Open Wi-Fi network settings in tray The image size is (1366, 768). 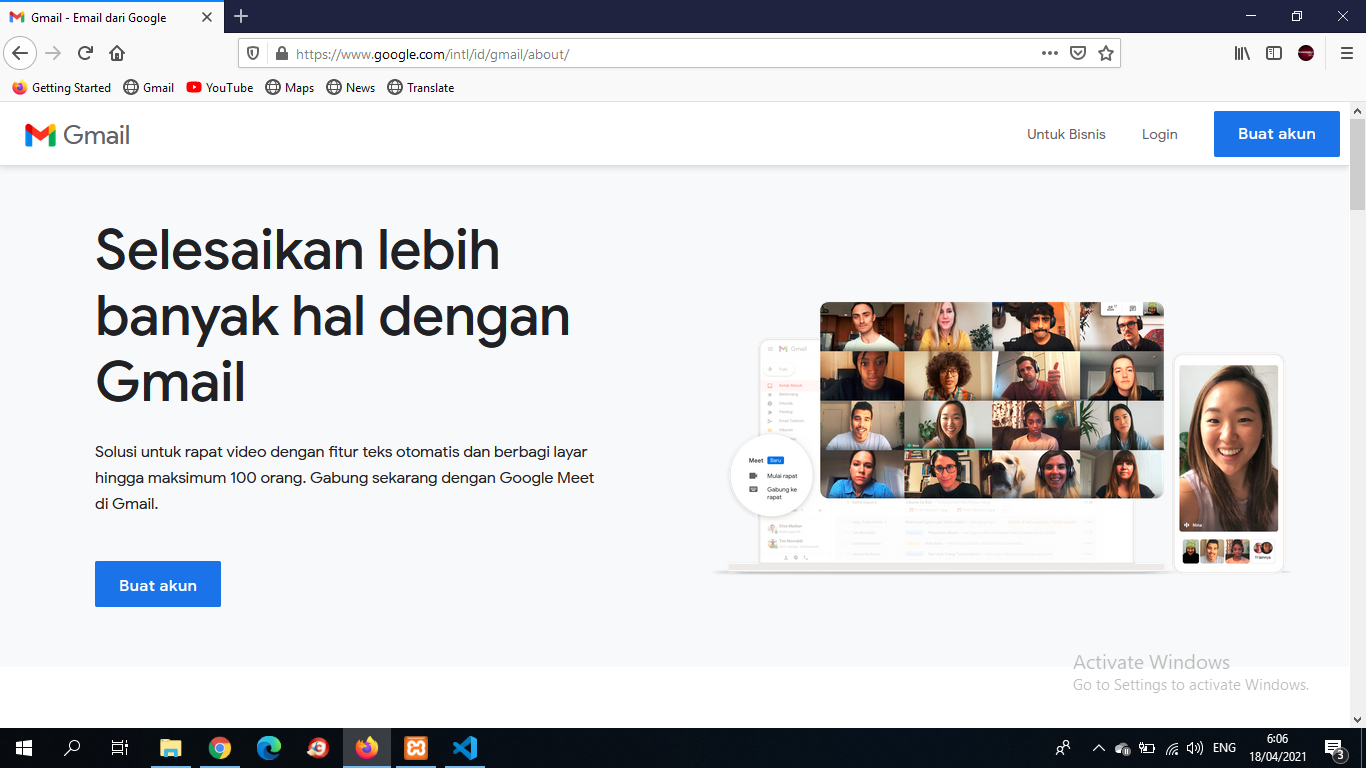pos(1172,748)
